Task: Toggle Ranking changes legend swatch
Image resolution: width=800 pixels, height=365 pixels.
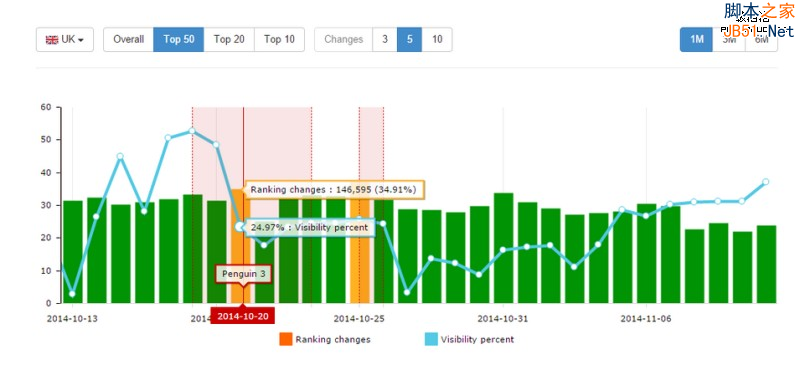Action: pos(286,339)
